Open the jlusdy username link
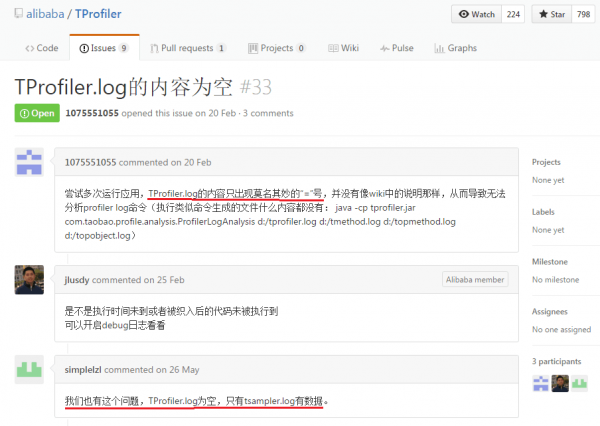Viewport: 600px width, 426px height. (x=77, y=280)
